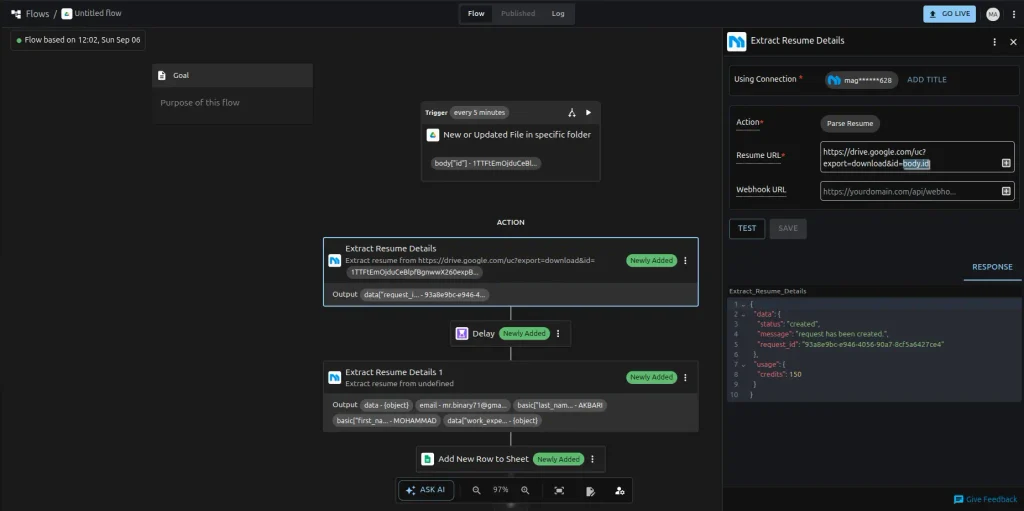
Task: Click the Extract Resume Details node icon
Action: (334, 260)
